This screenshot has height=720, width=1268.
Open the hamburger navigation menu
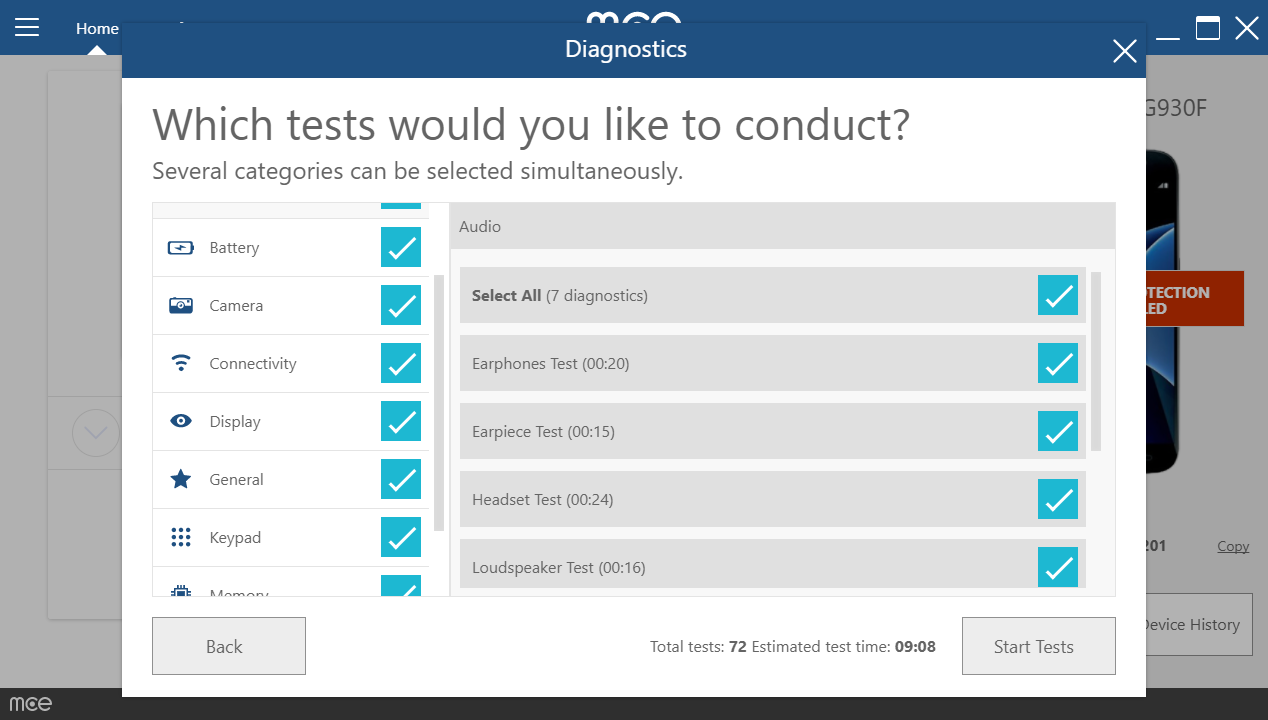pos(26,27)
